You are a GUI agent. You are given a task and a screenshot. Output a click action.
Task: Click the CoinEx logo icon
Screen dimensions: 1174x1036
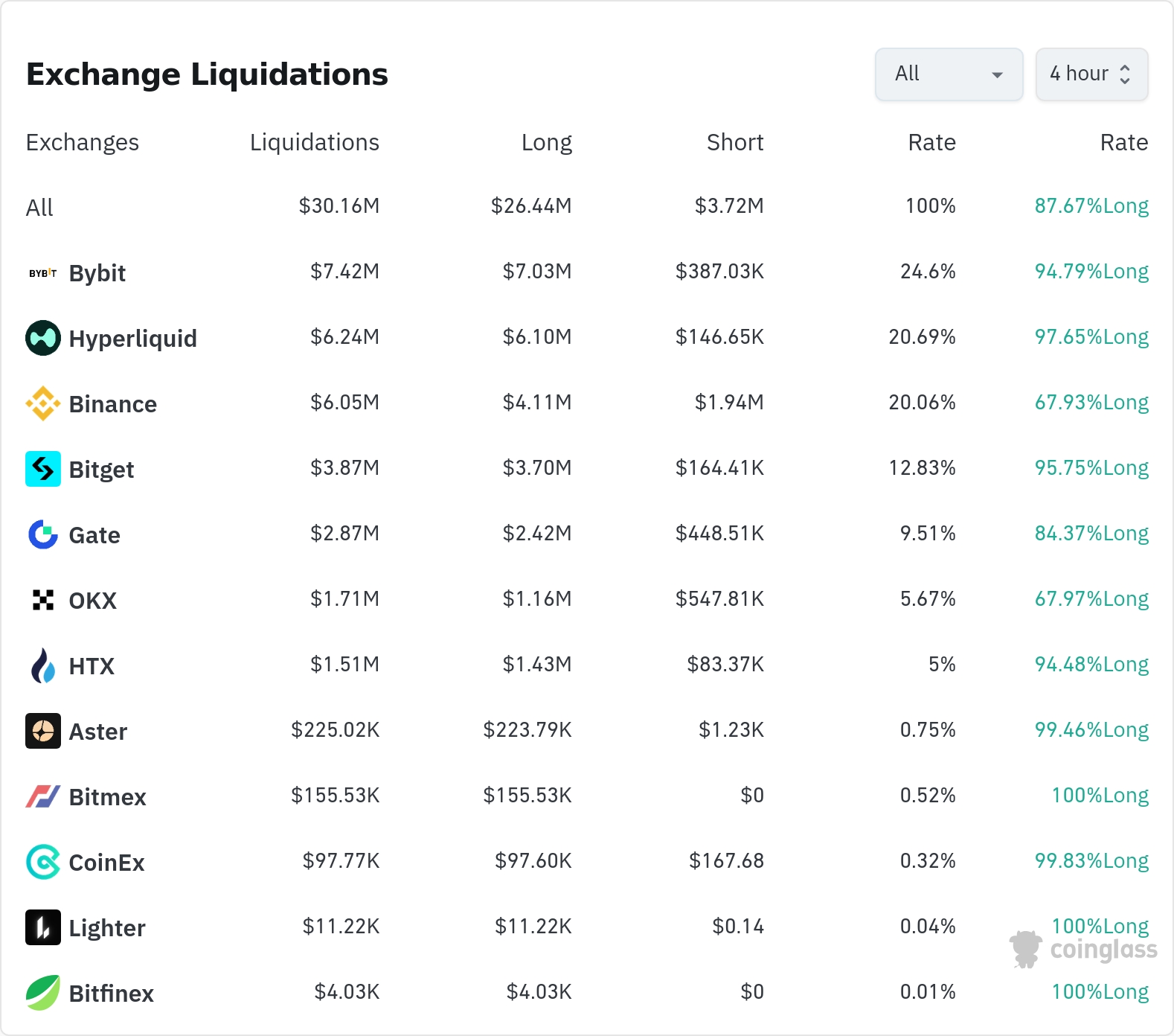pos(42,862)
